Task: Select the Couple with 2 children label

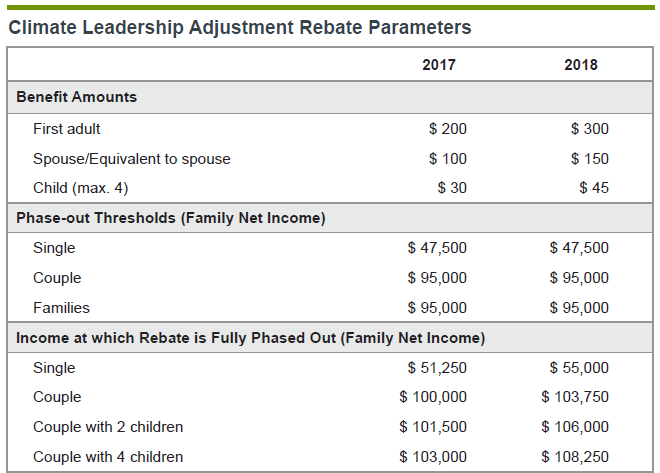Action: coord(108,427)
